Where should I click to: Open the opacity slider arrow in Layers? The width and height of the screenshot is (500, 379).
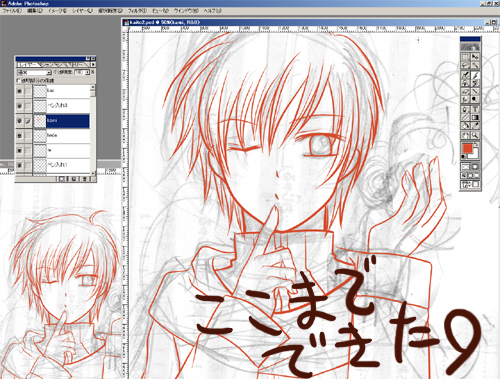[88, 72]
